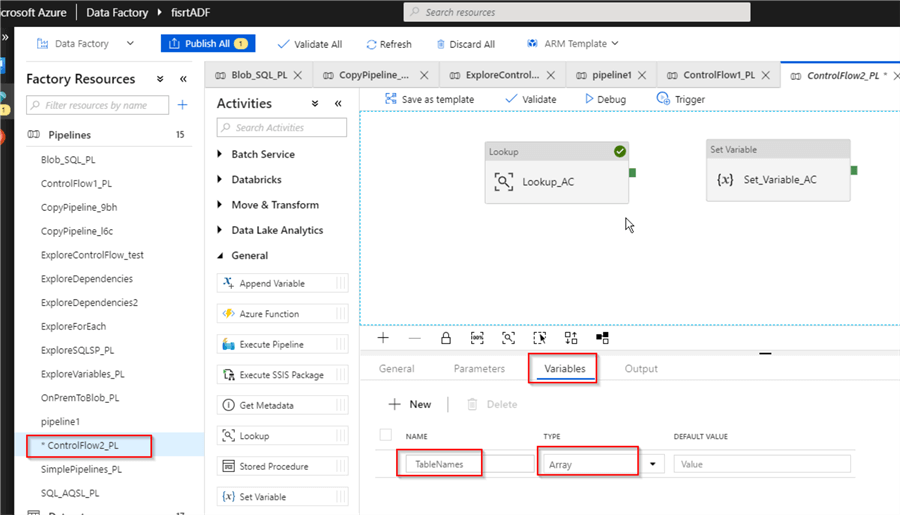Screen dimensions: 900x515
Task: Click the canvas zoom in plus icon
Action: pos(383,338)
